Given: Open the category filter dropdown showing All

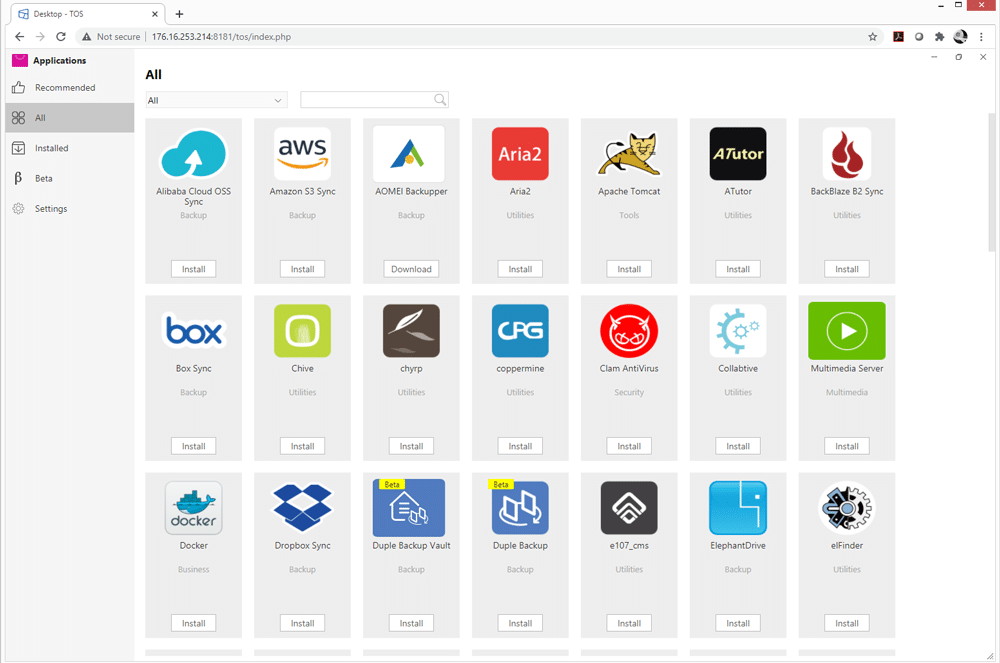Looking at the screenshot, I should [216, 100].
